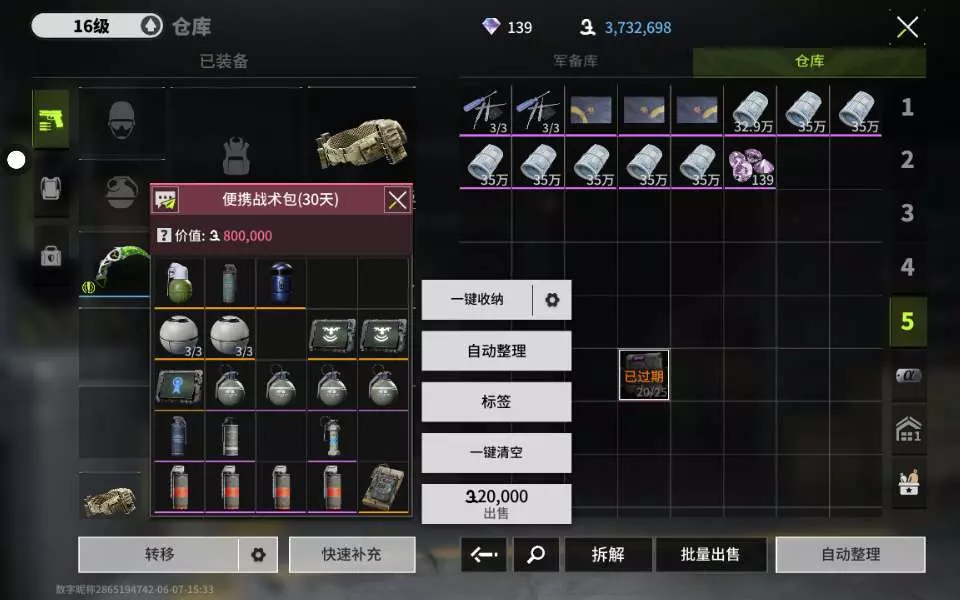Viewport: 960px width, 600px height.
Task: Switch to the 军备库 tab
Action: 576,61
